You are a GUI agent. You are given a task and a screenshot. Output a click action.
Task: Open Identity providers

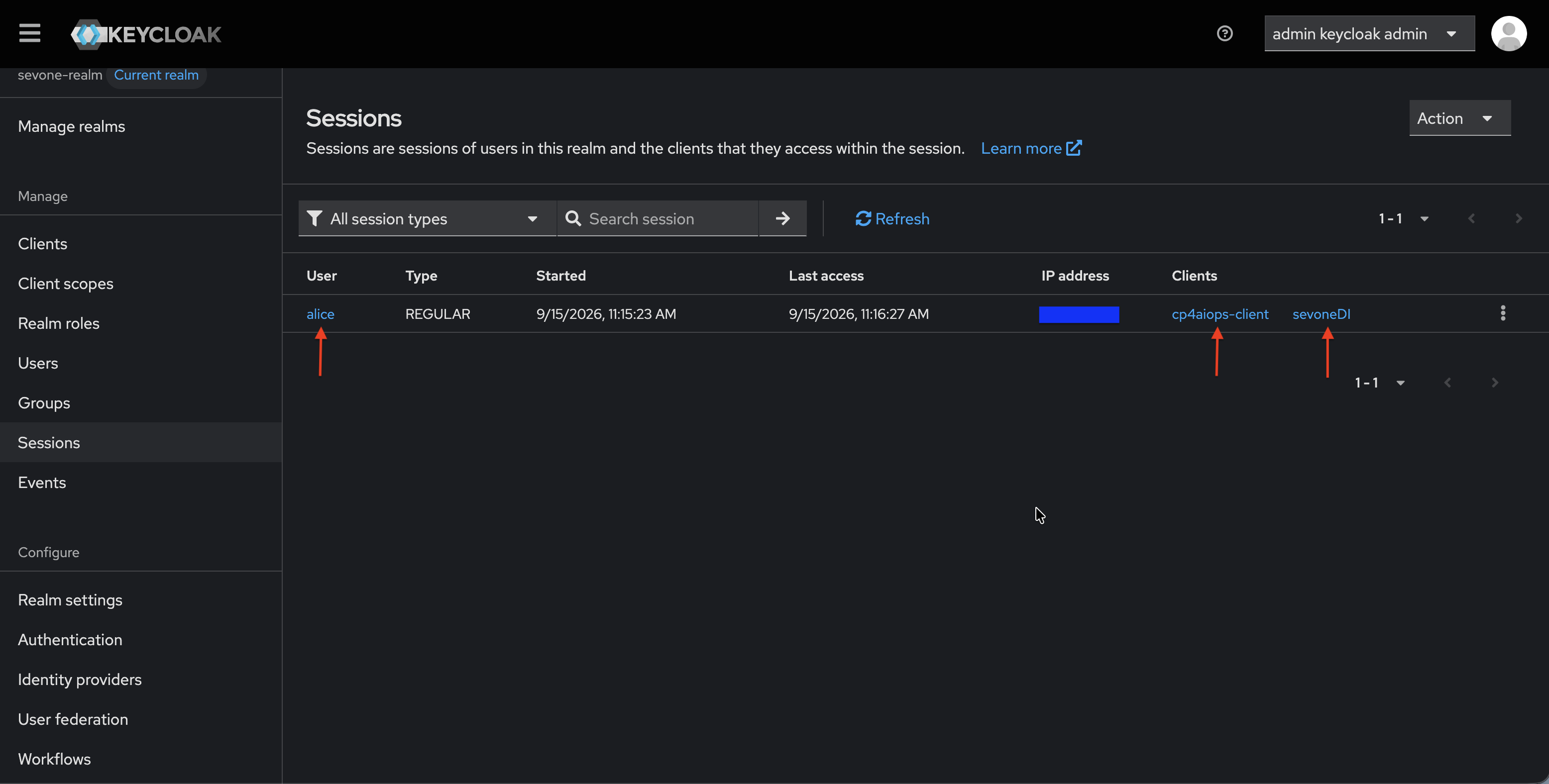pos(80,680)
